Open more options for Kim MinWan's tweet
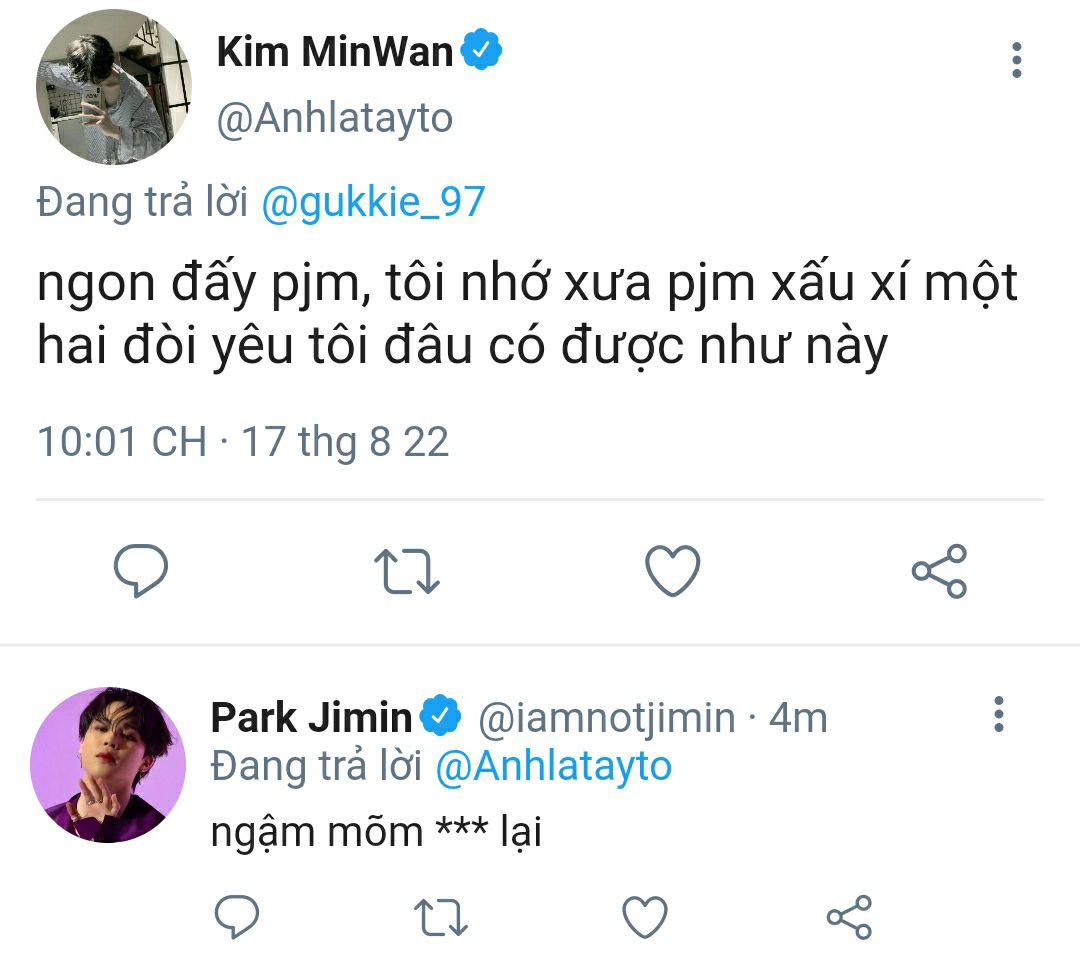The height and width of the screenshot is (953, 1080). click(x=1017, y=61)
